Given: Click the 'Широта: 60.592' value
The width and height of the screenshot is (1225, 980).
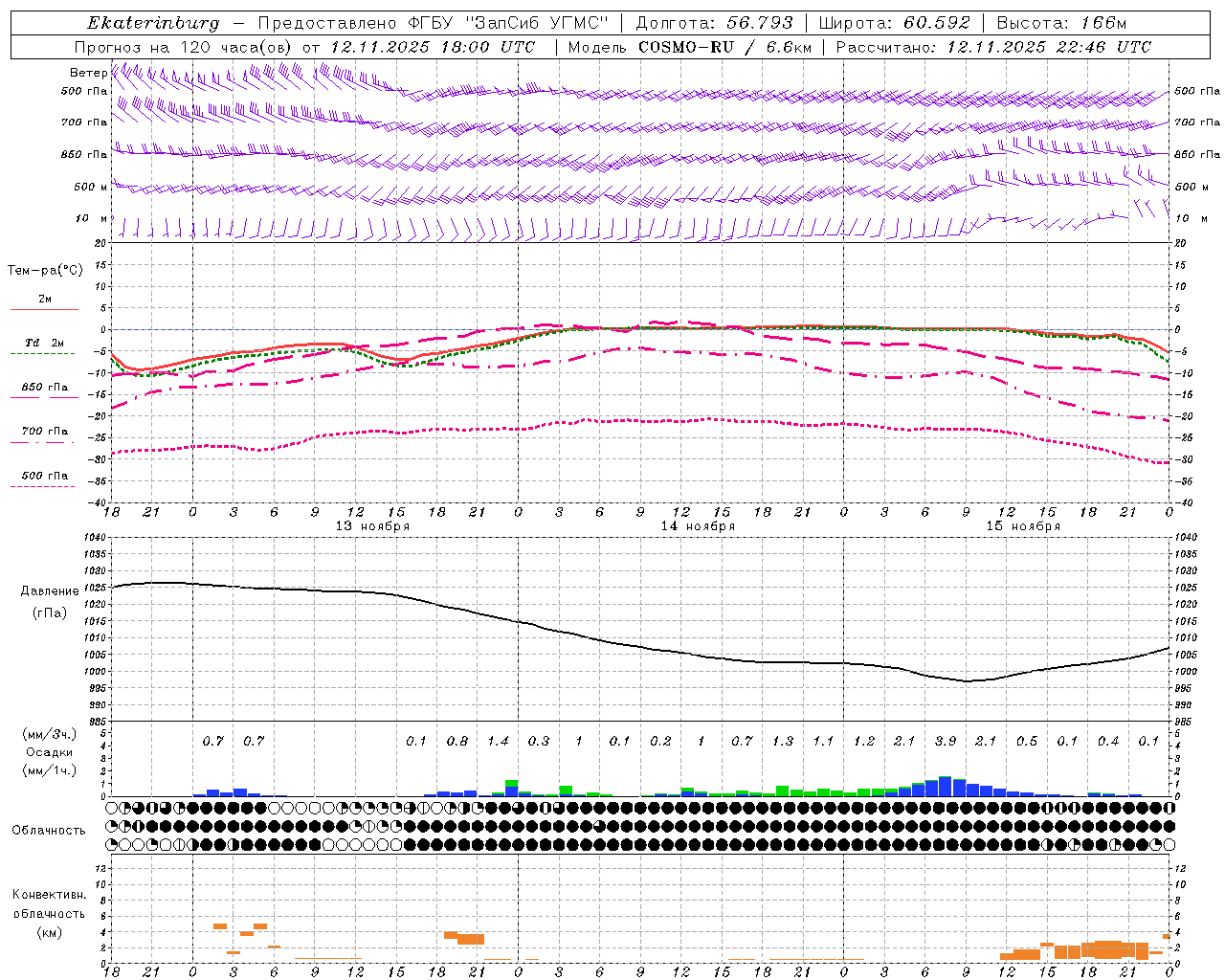Looking at the screenshot, I should (894, 23).
